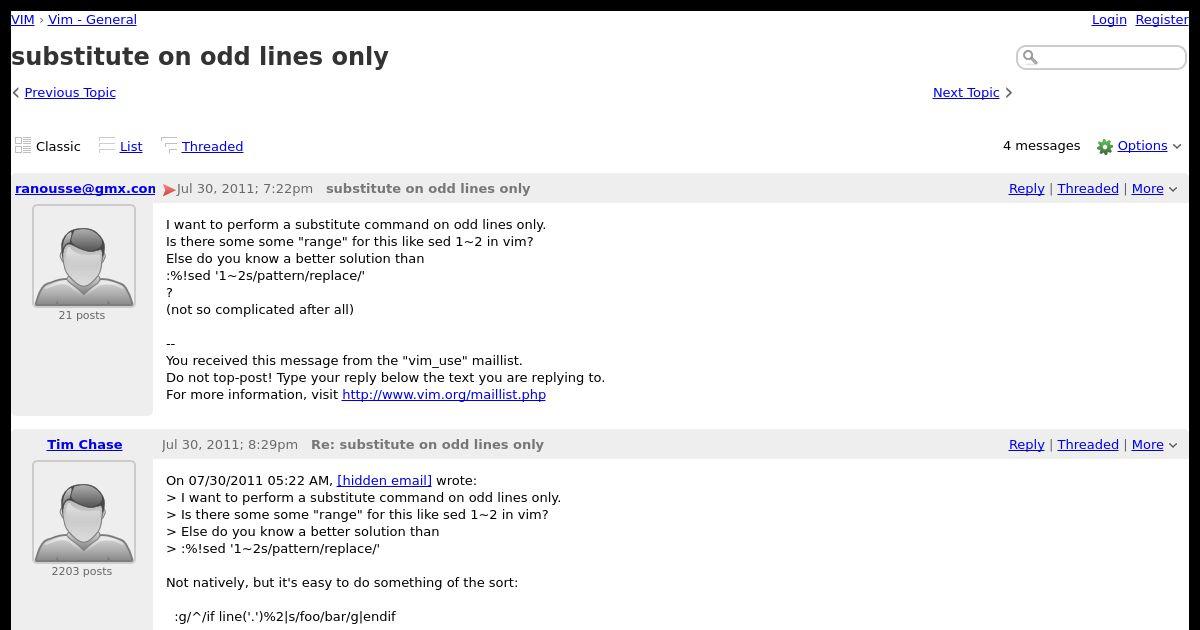This screenshot has height=630, width=1200.
Task: Click Tim Chase's avatar picture
Action: point(84,512)
